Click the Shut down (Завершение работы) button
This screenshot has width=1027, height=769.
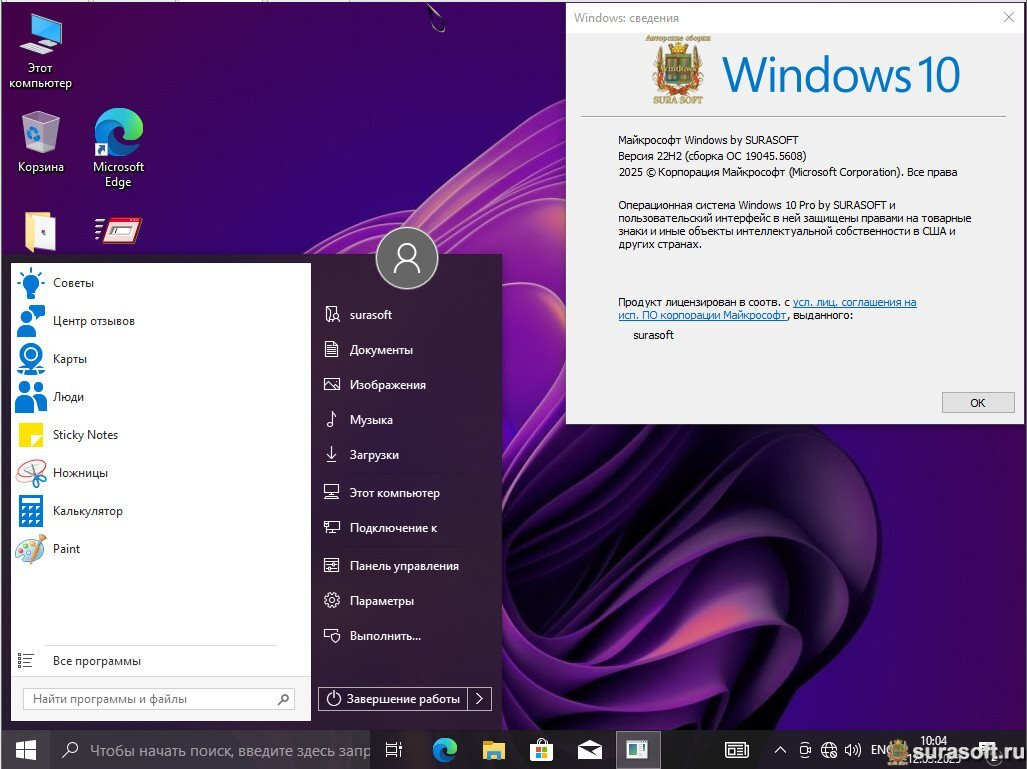click(x=393, y=699)
